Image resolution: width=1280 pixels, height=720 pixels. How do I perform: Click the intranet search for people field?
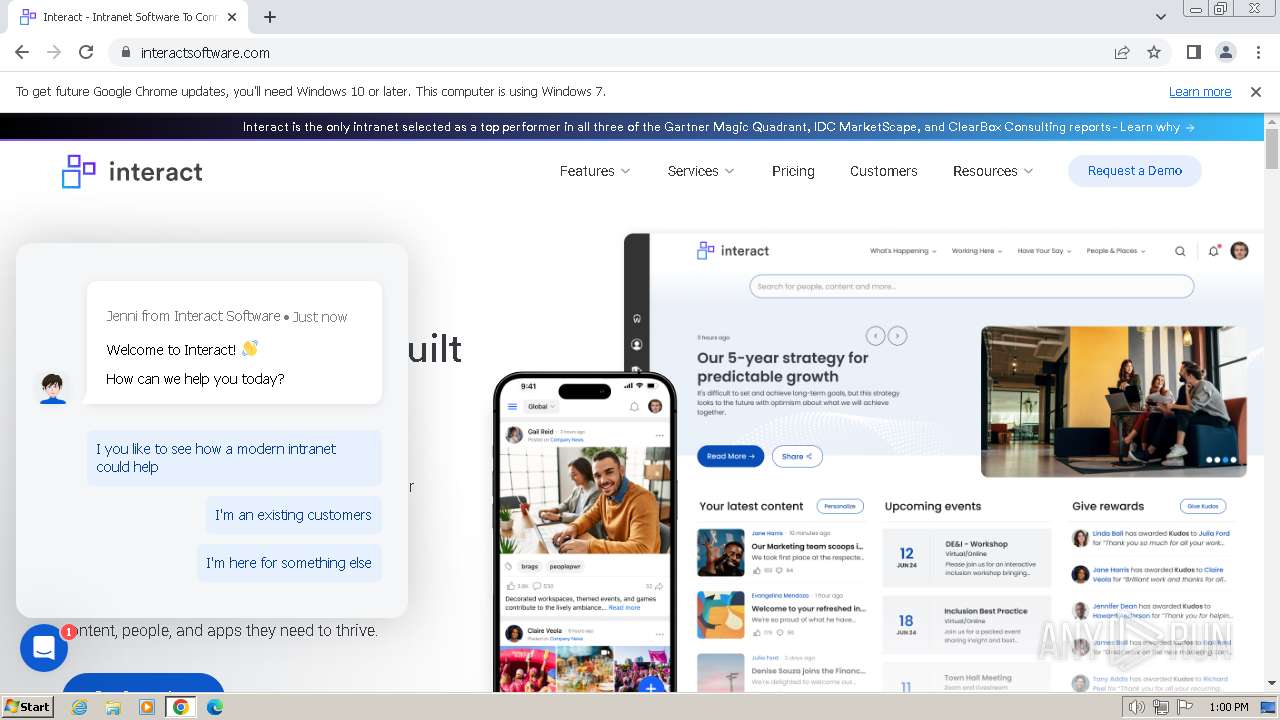(972, 287)
